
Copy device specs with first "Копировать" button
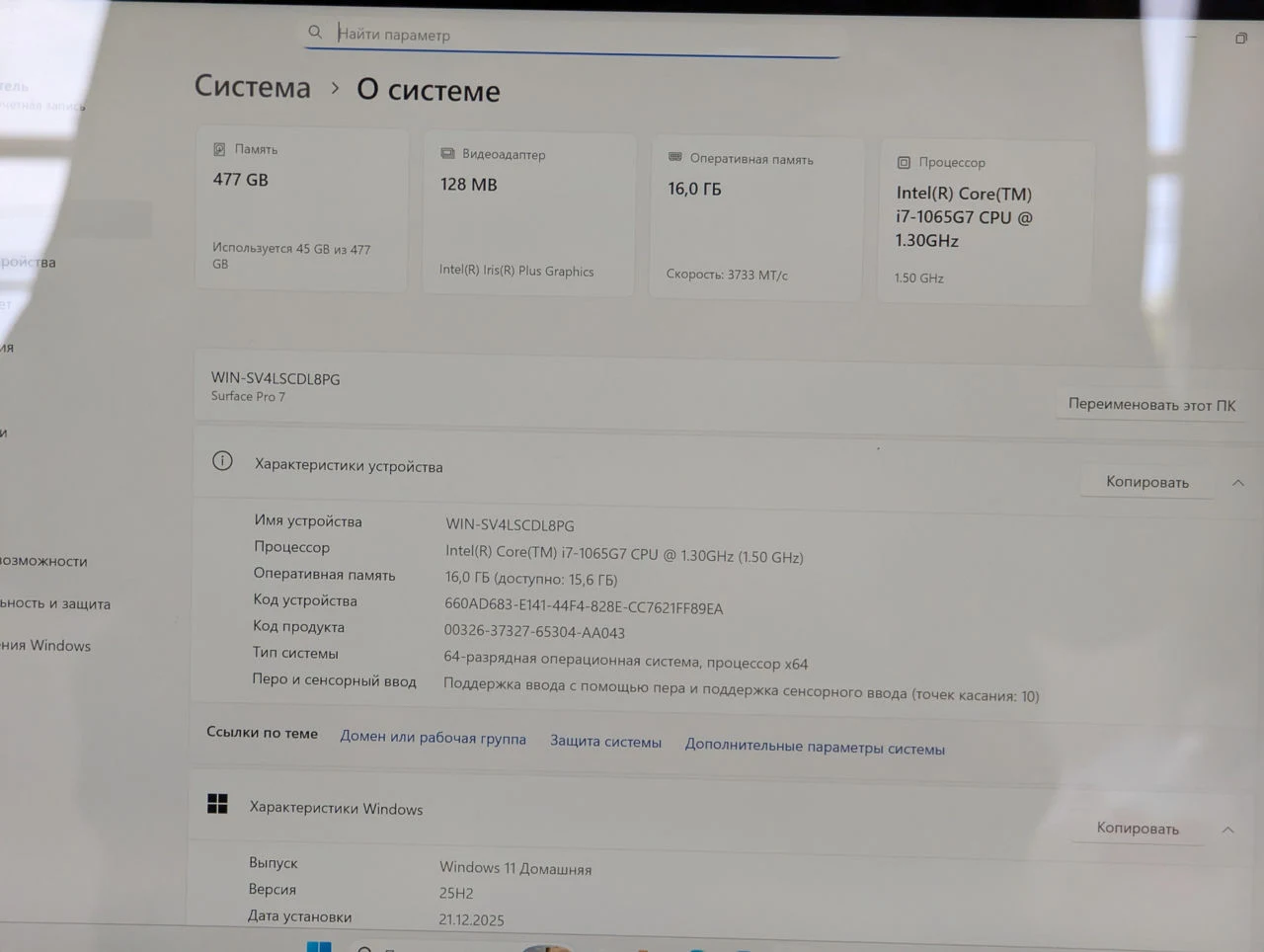pyautogui.click(x=1147, y=482)
